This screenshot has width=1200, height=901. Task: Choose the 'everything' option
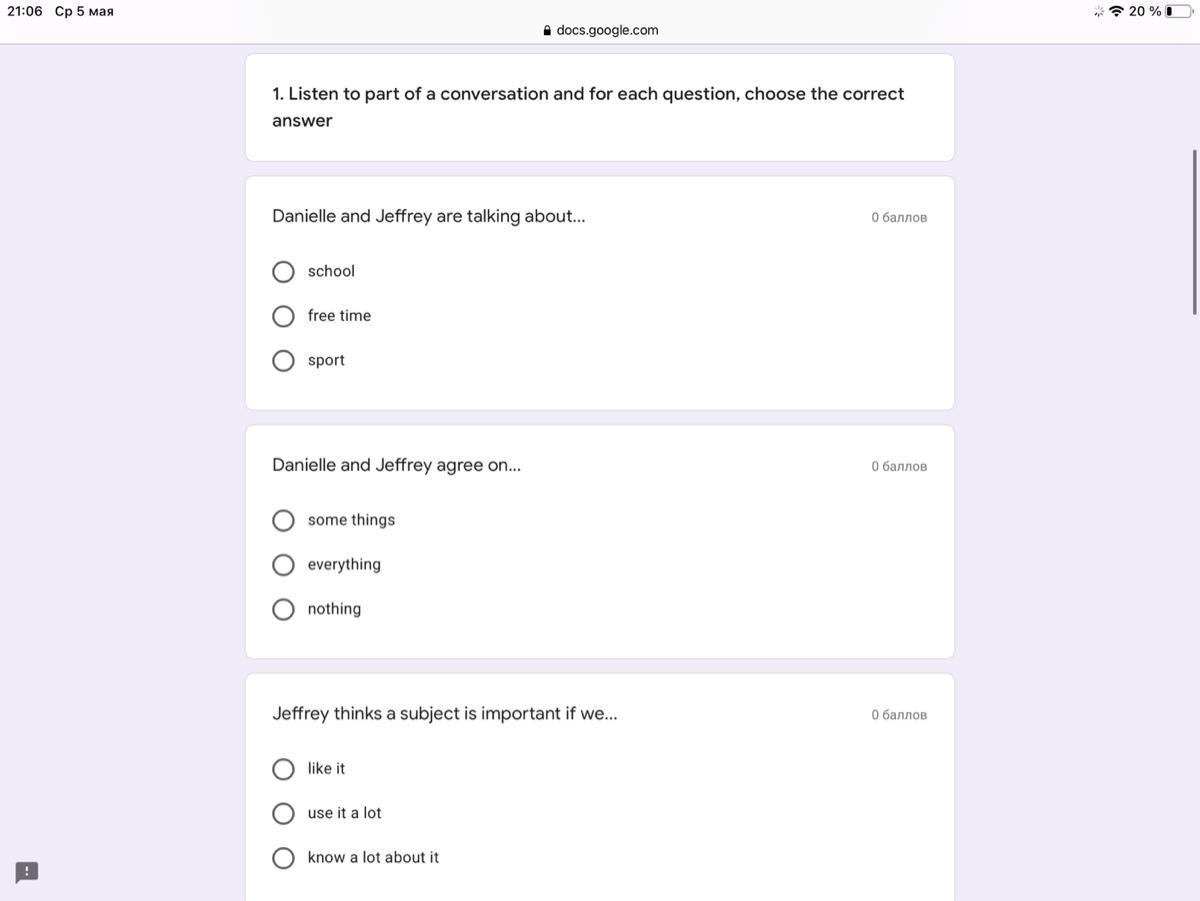coord(284,565)
